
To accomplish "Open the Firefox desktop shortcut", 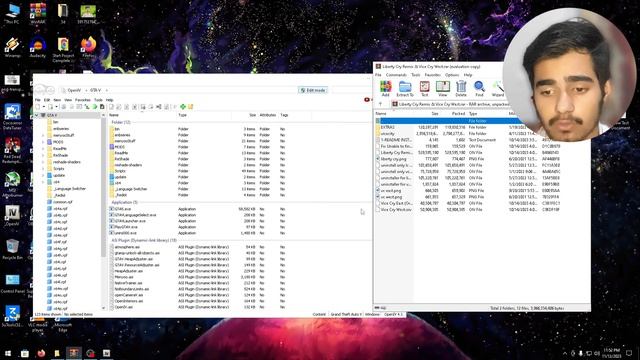I will [x=89, y=47].
